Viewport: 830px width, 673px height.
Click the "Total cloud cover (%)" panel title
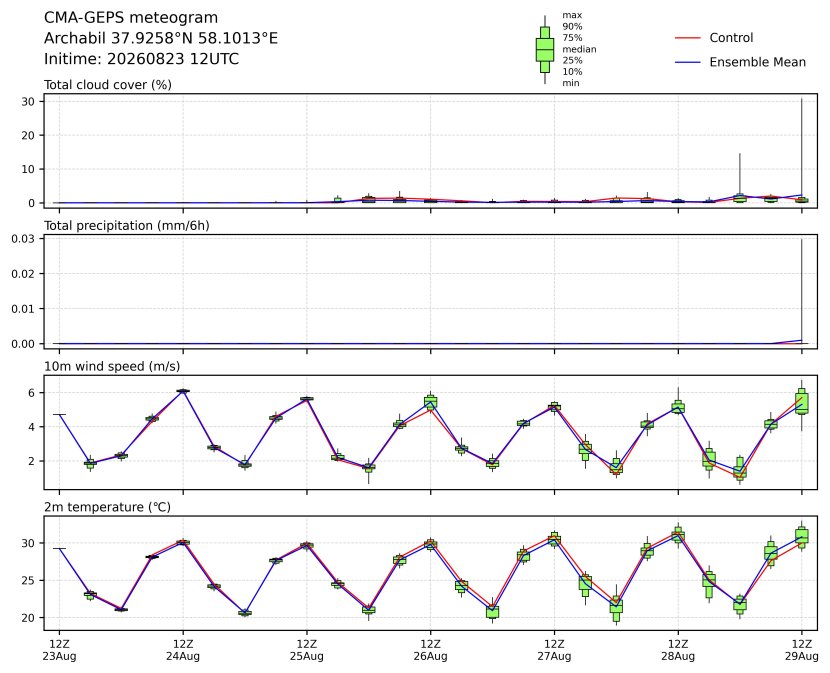point(107,85)
